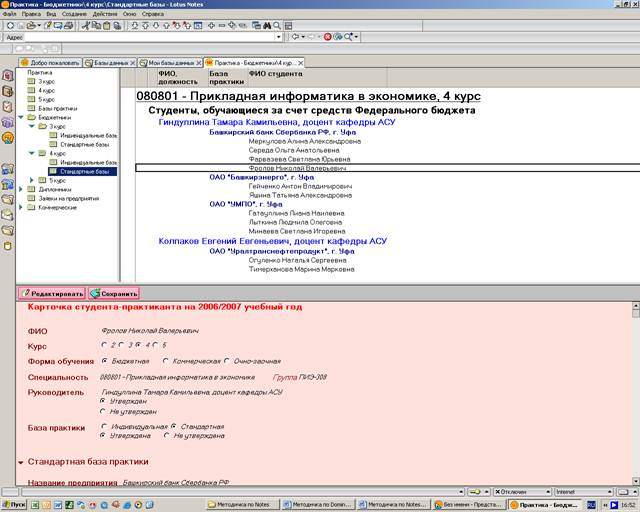Click the Expand plus icon in toolbar

click(211, 25)
